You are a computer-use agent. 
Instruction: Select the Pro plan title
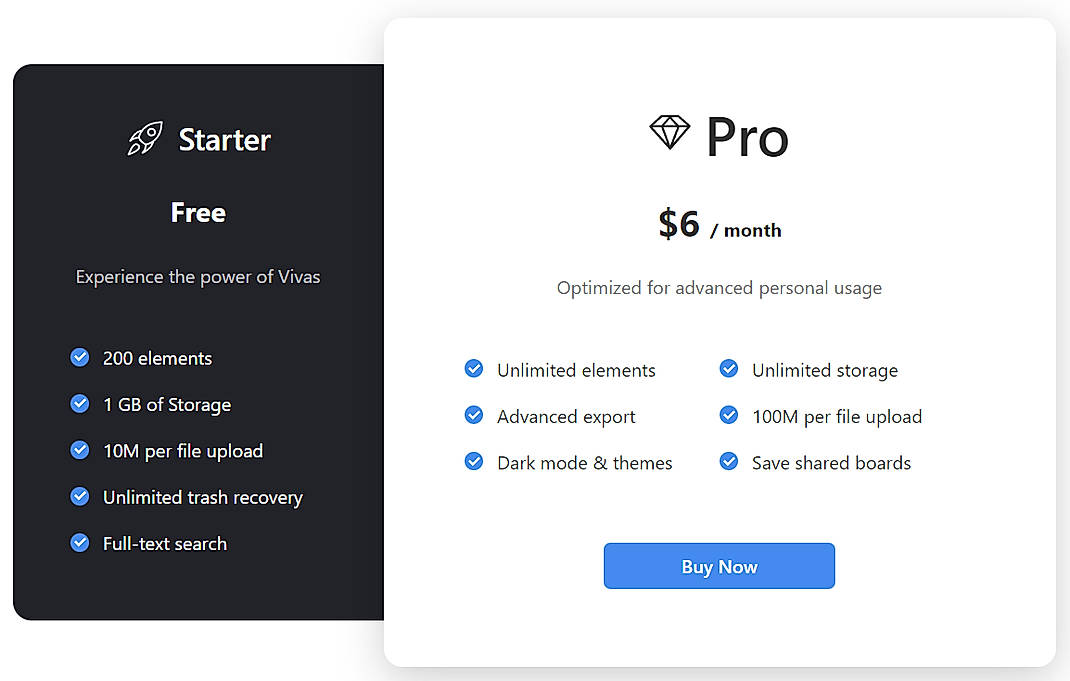(746, 138)
